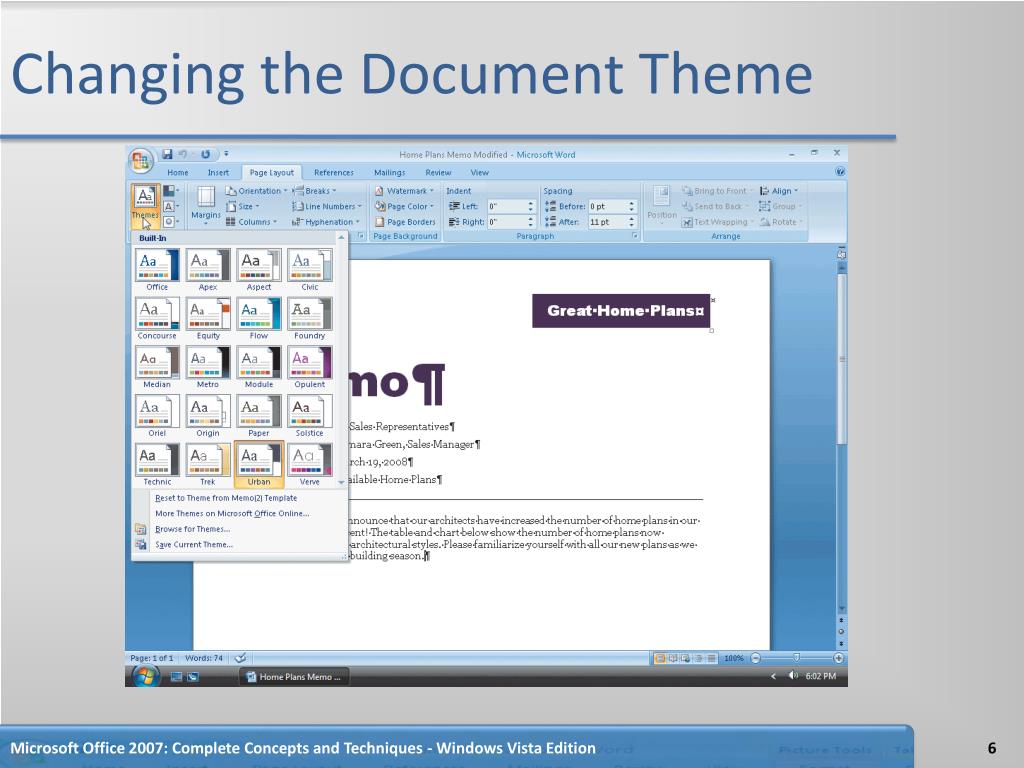Open the Watermark dropdown

404,191
